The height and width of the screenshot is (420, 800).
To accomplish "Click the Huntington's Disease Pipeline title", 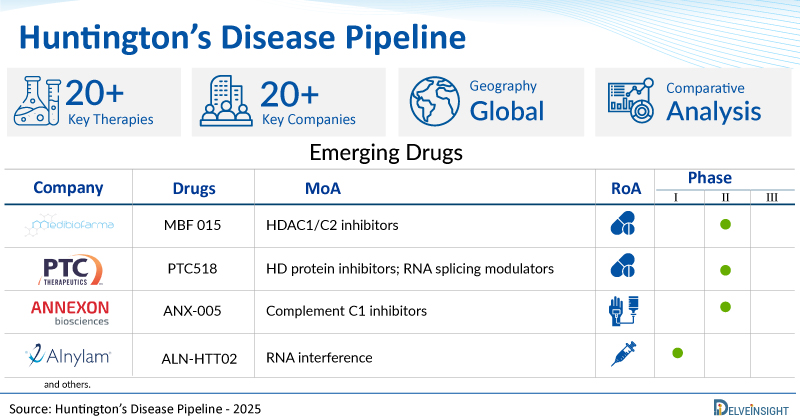I will click(242, 37).
